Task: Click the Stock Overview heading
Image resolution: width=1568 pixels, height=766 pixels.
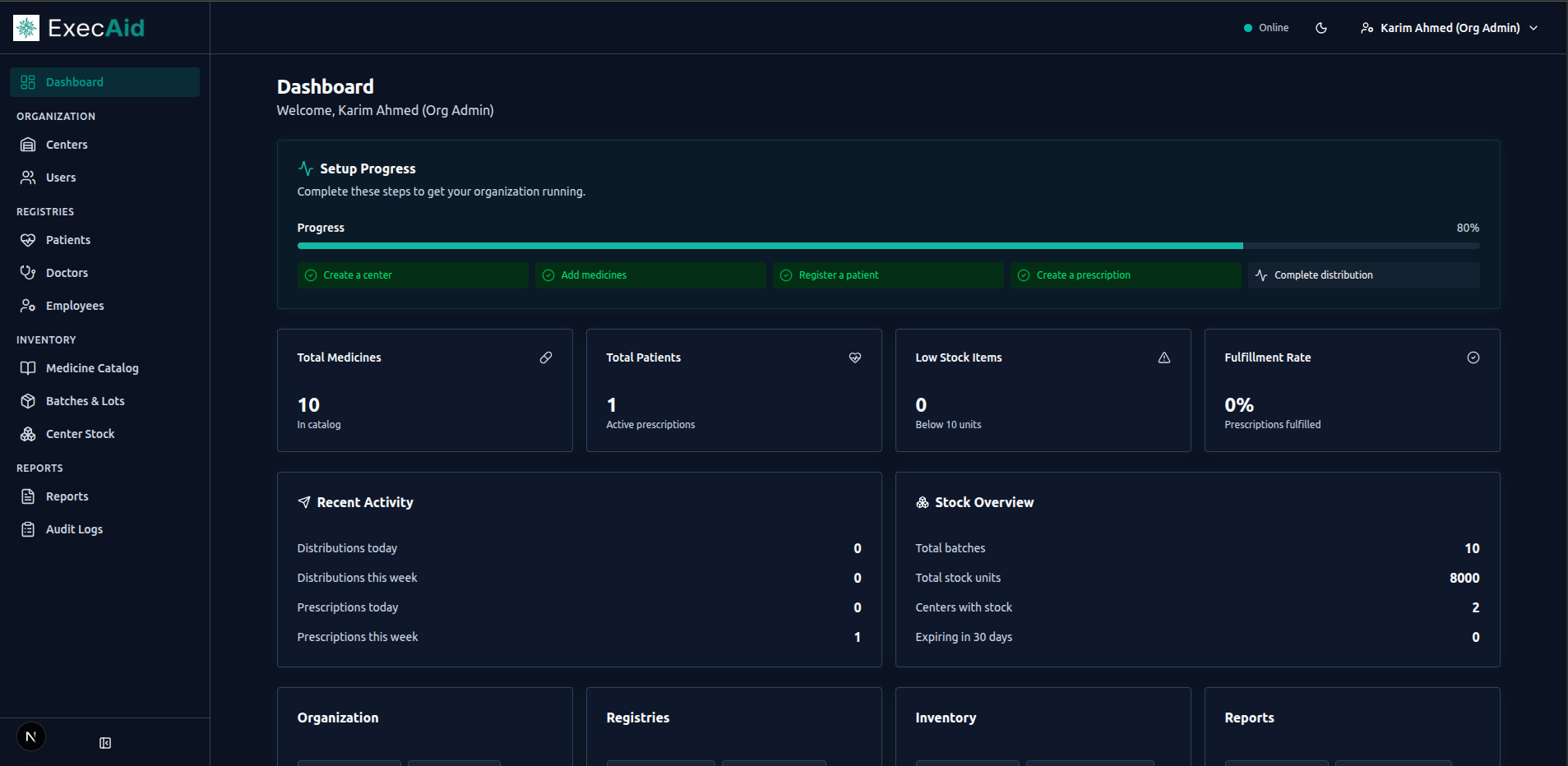Action: coord(984,502)
